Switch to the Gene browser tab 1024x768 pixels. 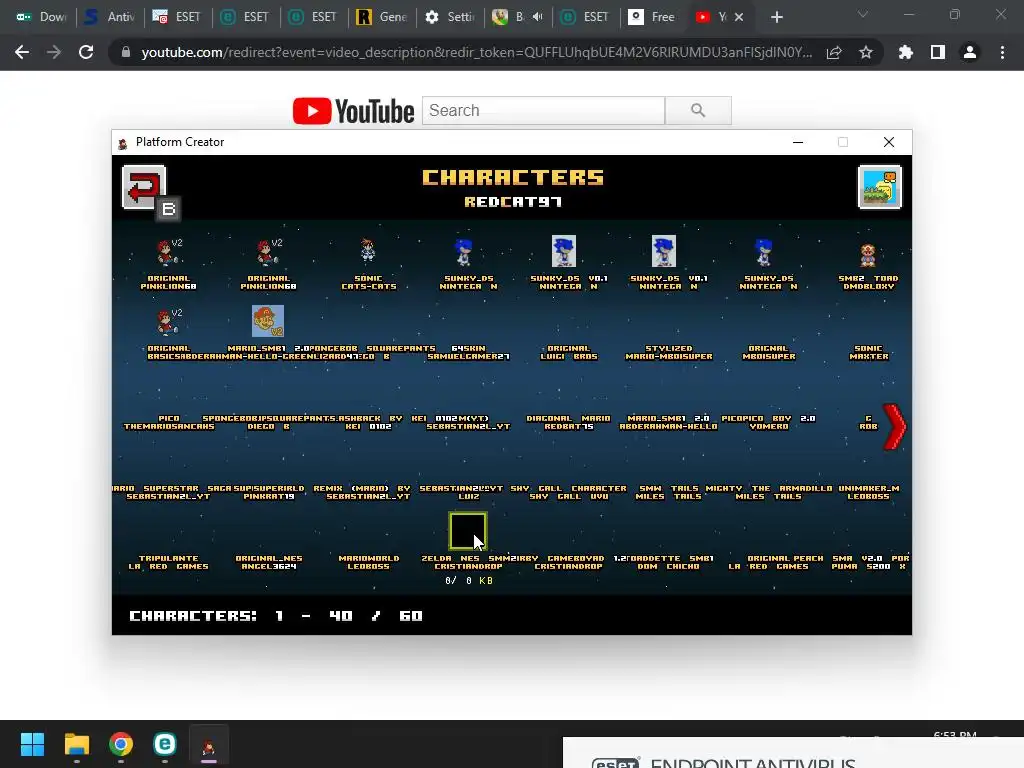382,17
